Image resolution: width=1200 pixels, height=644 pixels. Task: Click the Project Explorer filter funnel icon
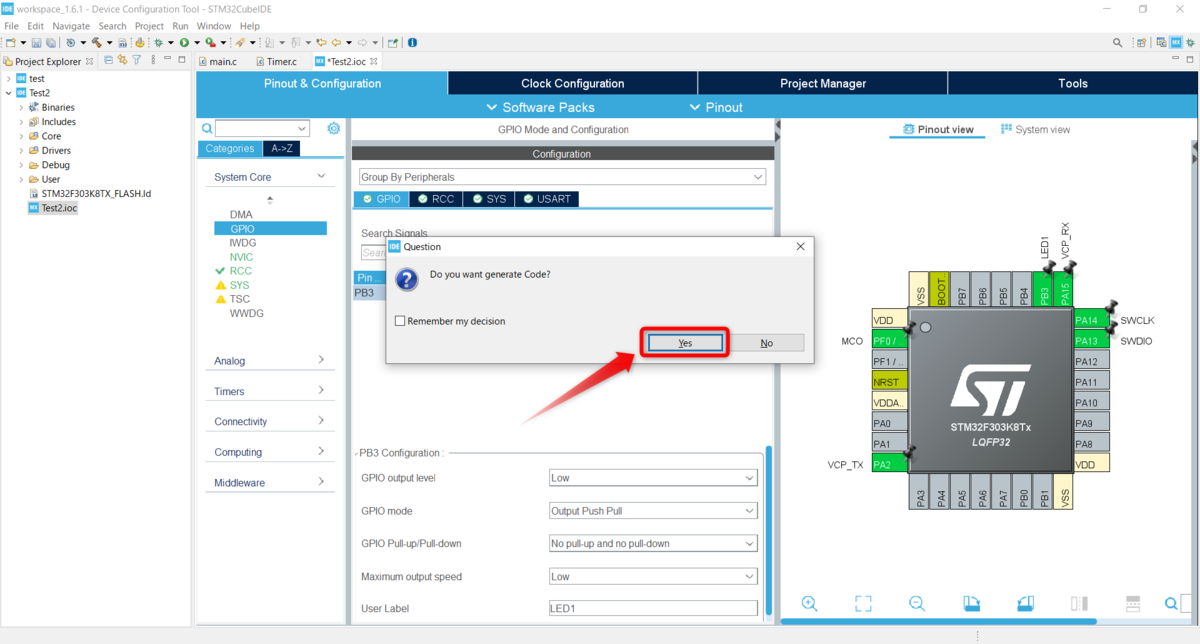pyautogui.click(x=137, y=61)
